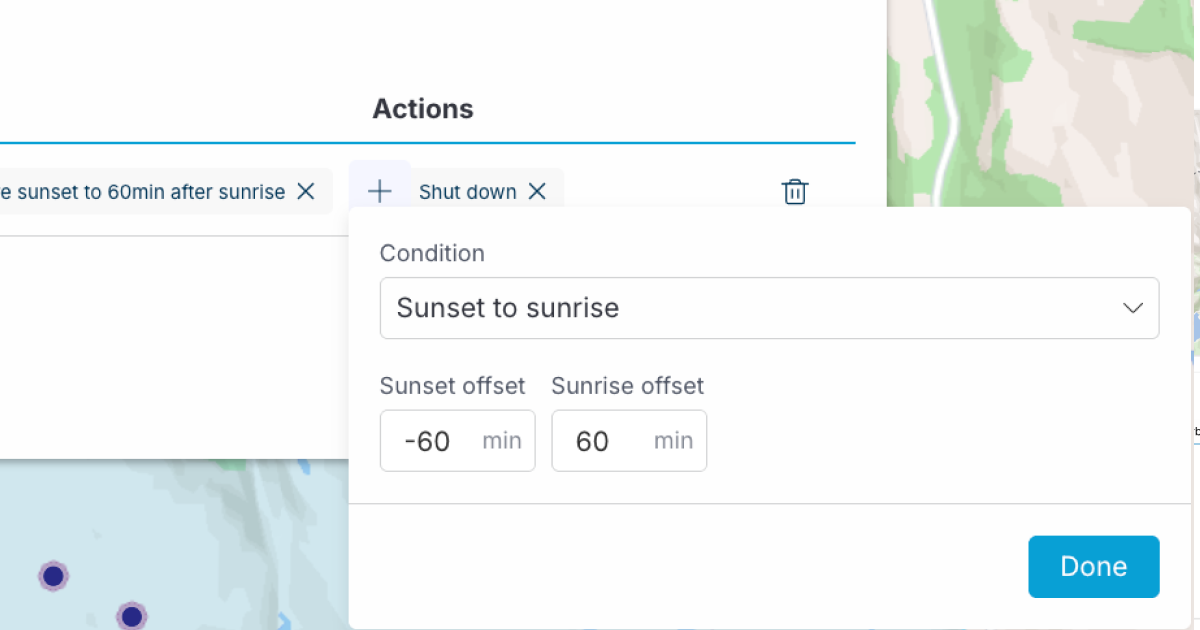This screenshot has height=630, width=1200.
Task: Expand the Condition list via its chevron arrow
Action: [1133, 308]
